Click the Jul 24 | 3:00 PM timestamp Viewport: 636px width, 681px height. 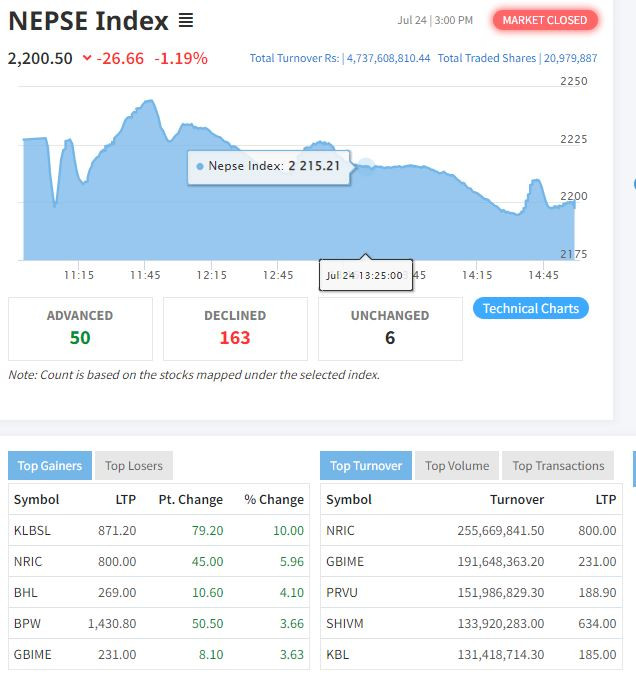[435, 20]
